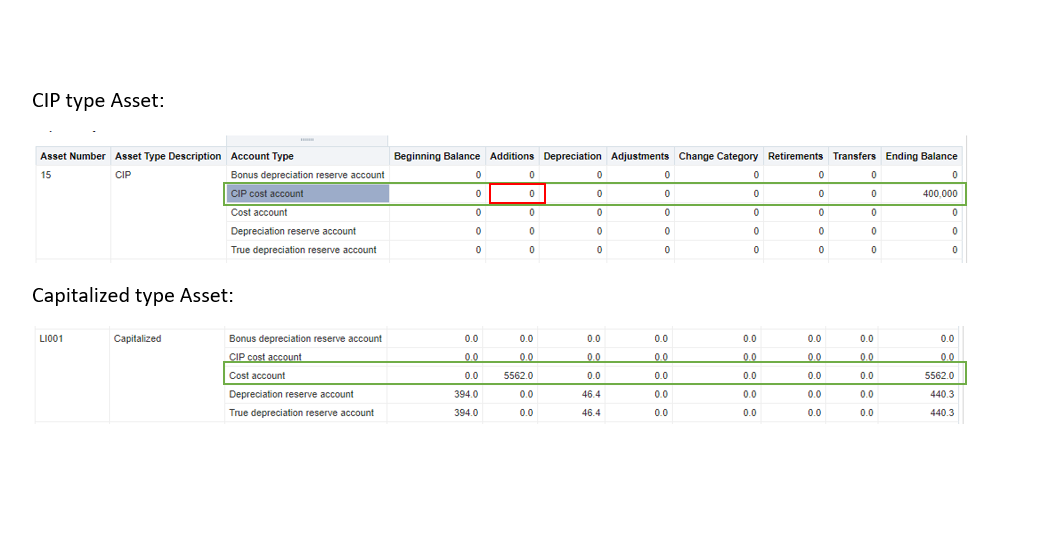Click 440.3 ending balance of Depreciation reserve account
Image resolution: width=1039 pixels, height=546 pixels.
[942, 394]
